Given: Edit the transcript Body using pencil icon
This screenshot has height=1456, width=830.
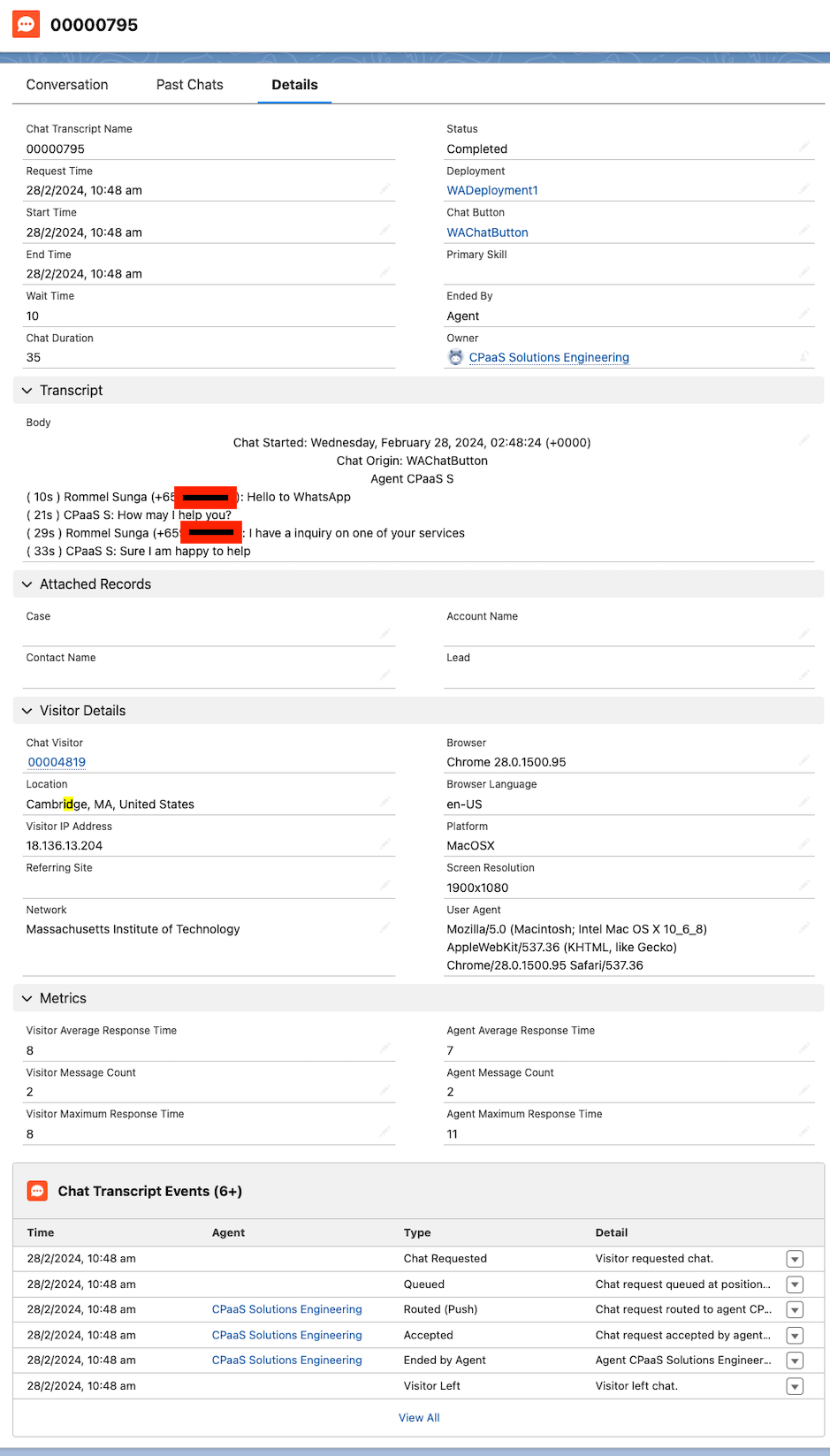Looking at the screenshot, I should [x=803, y=440].
